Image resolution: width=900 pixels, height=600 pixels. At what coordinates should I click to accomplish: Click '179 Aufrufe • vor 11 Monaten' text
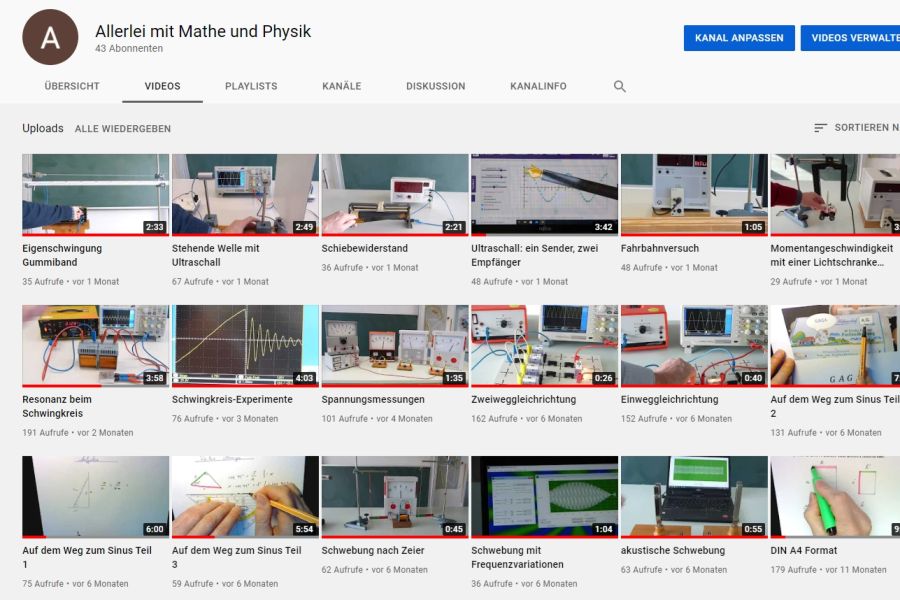pos(828,570)
